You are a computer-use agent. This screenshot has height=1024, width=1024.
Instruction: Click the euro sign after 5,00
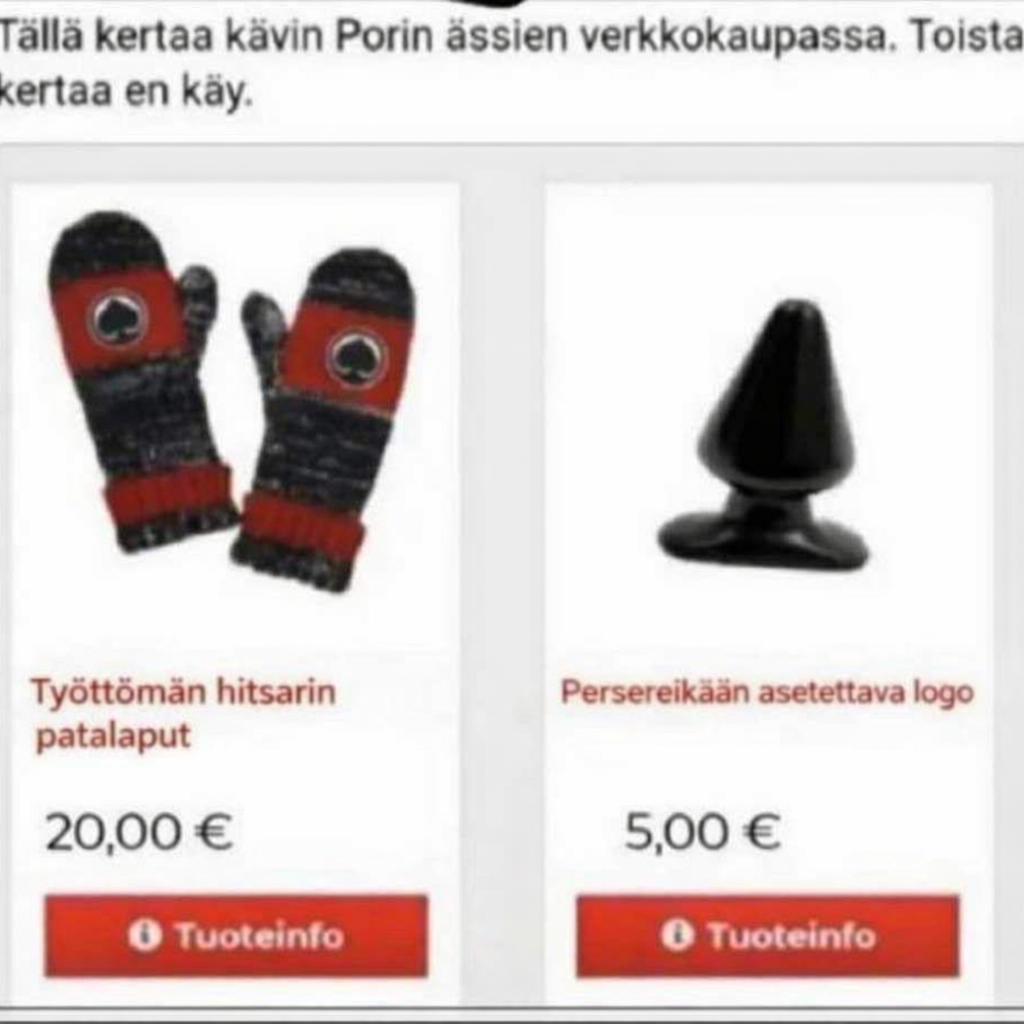(x=761, y=831)
